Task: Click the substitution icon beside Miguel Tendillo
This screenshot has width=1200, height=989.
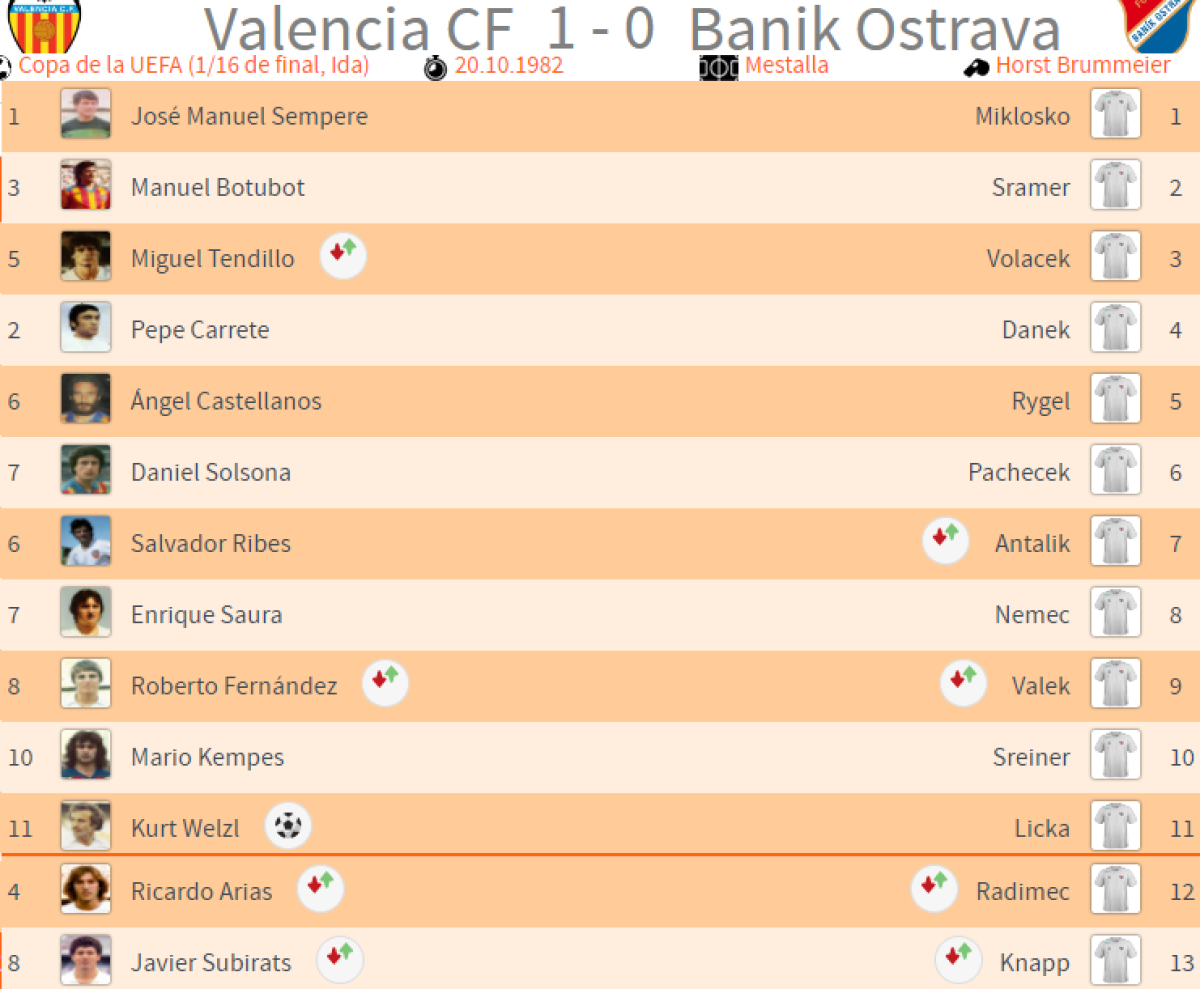Action: 343,256
